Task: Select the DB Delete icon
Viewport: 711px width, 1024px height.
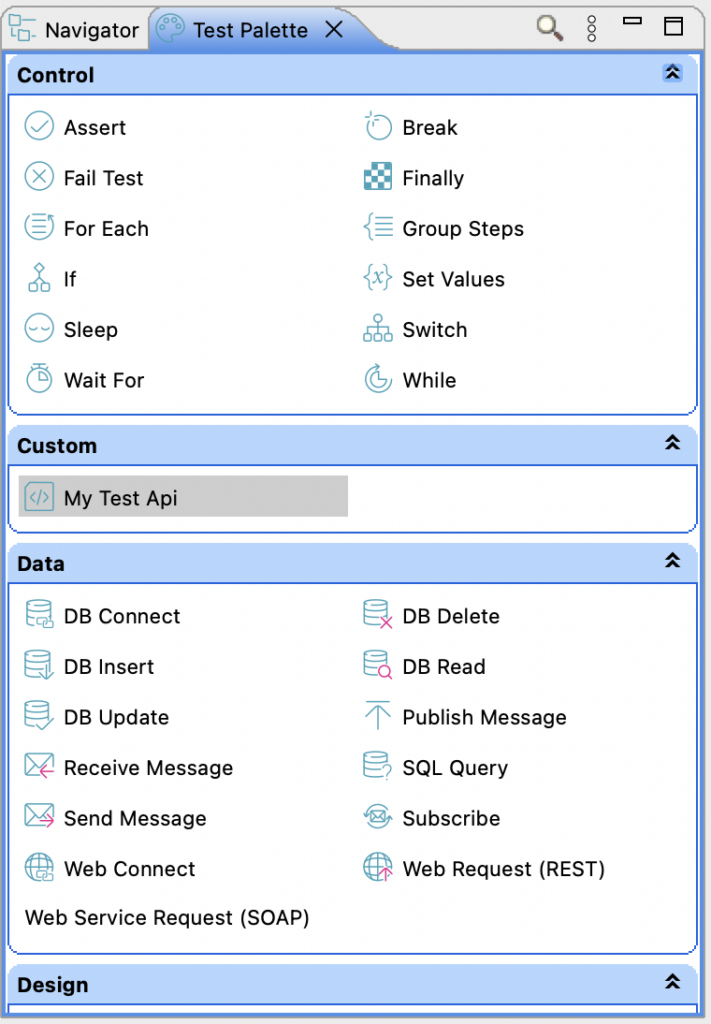Action: tap(377, 615)
